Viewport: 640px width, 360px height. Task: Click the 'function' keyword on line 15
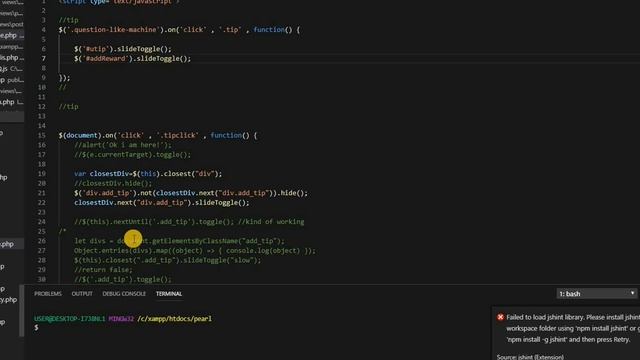(x=226, y=136)
